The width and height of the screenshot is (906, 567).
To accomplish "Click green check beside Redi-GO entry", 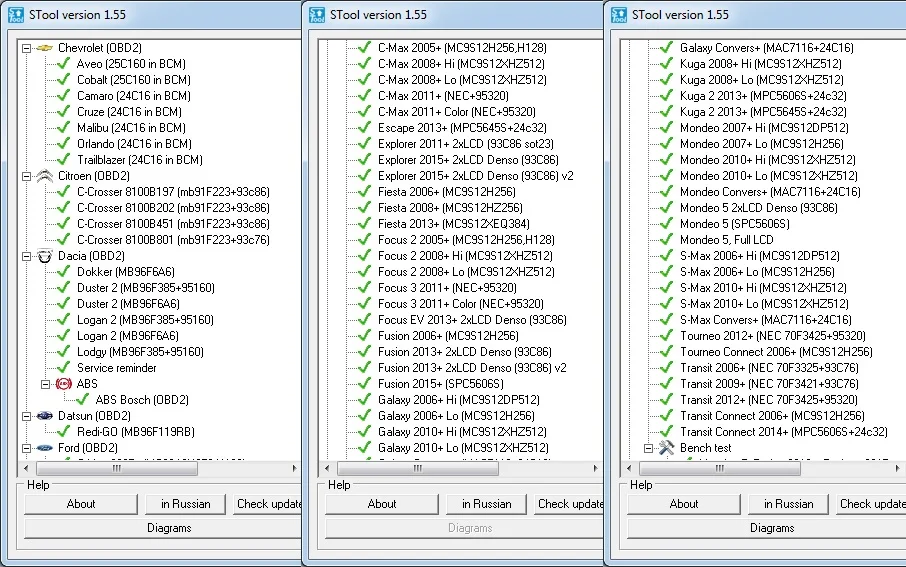I will click(x=64, y=432).
